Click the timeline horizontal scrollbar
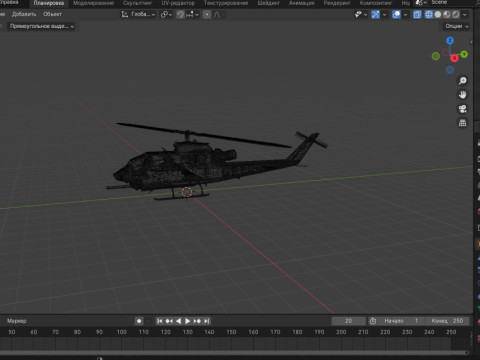 233,353
